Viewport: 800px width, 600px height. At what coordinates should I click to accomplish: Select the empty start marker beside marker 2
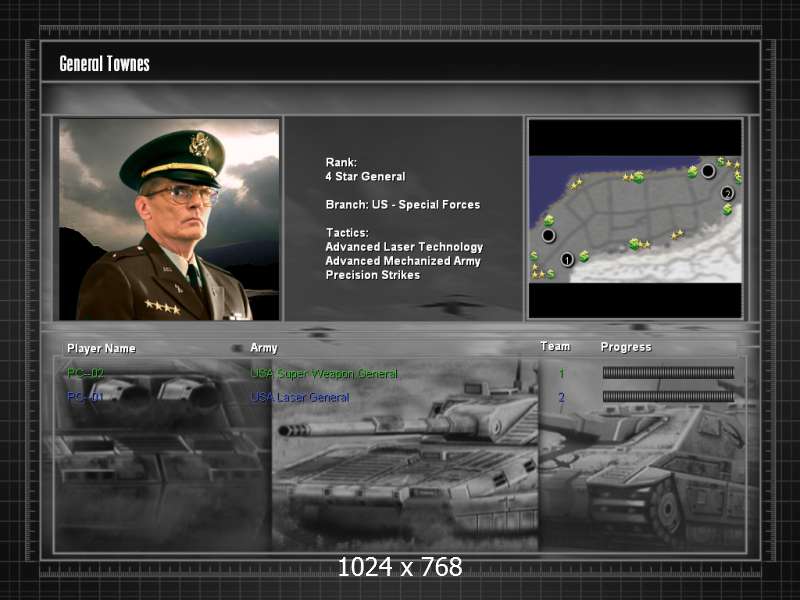pyautogui.click(x=708, y=171)
